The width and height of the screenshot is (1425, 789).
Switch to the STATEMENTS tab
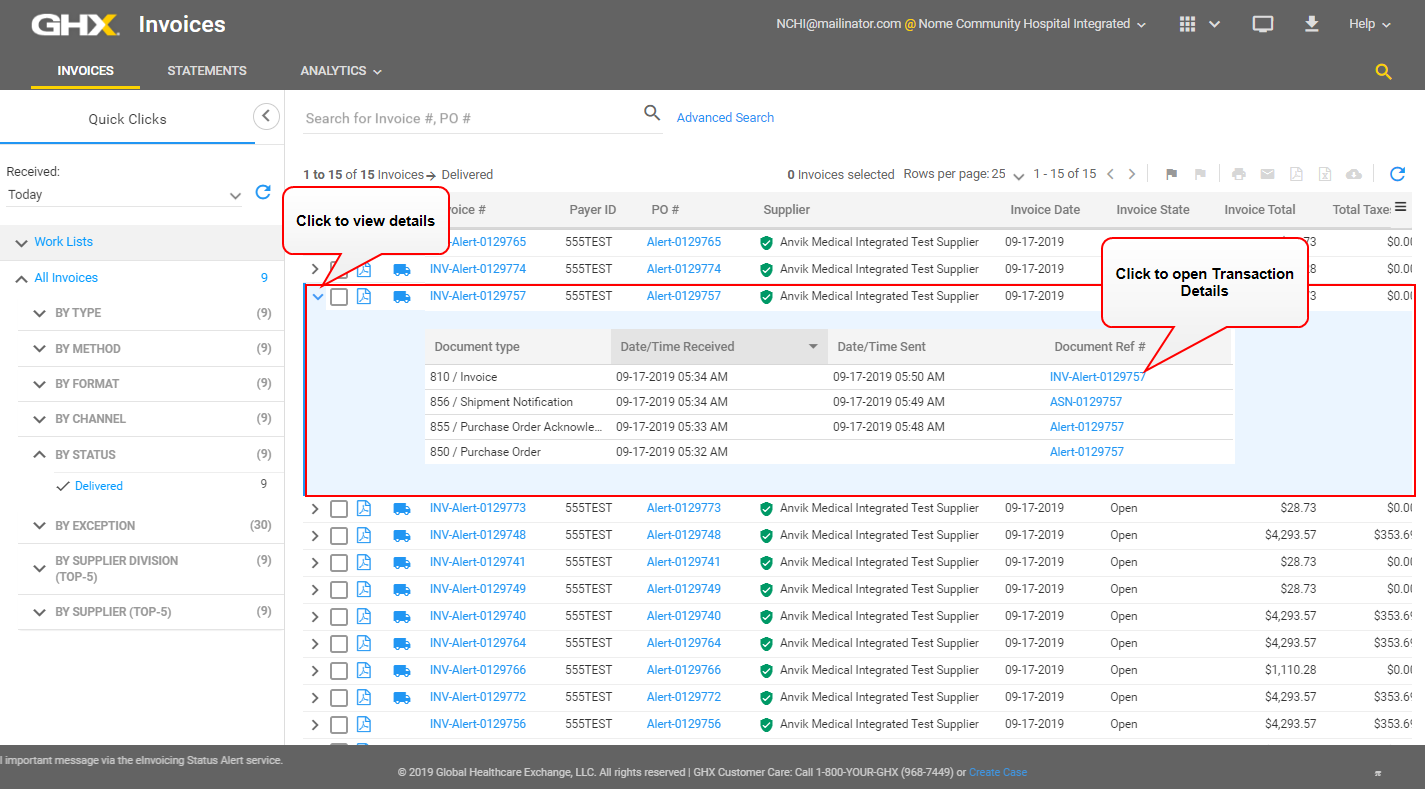[x=207, y=71]
